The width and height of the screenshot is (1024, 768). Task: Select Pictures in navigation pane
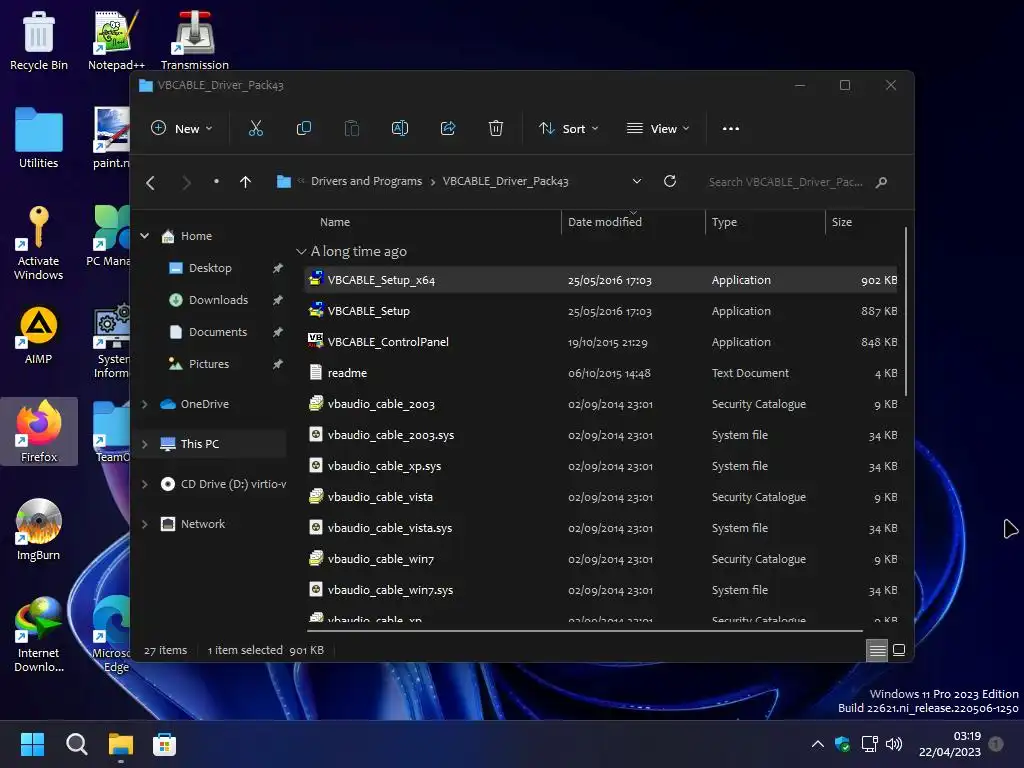pyautogui.click(x=209, y=364)
